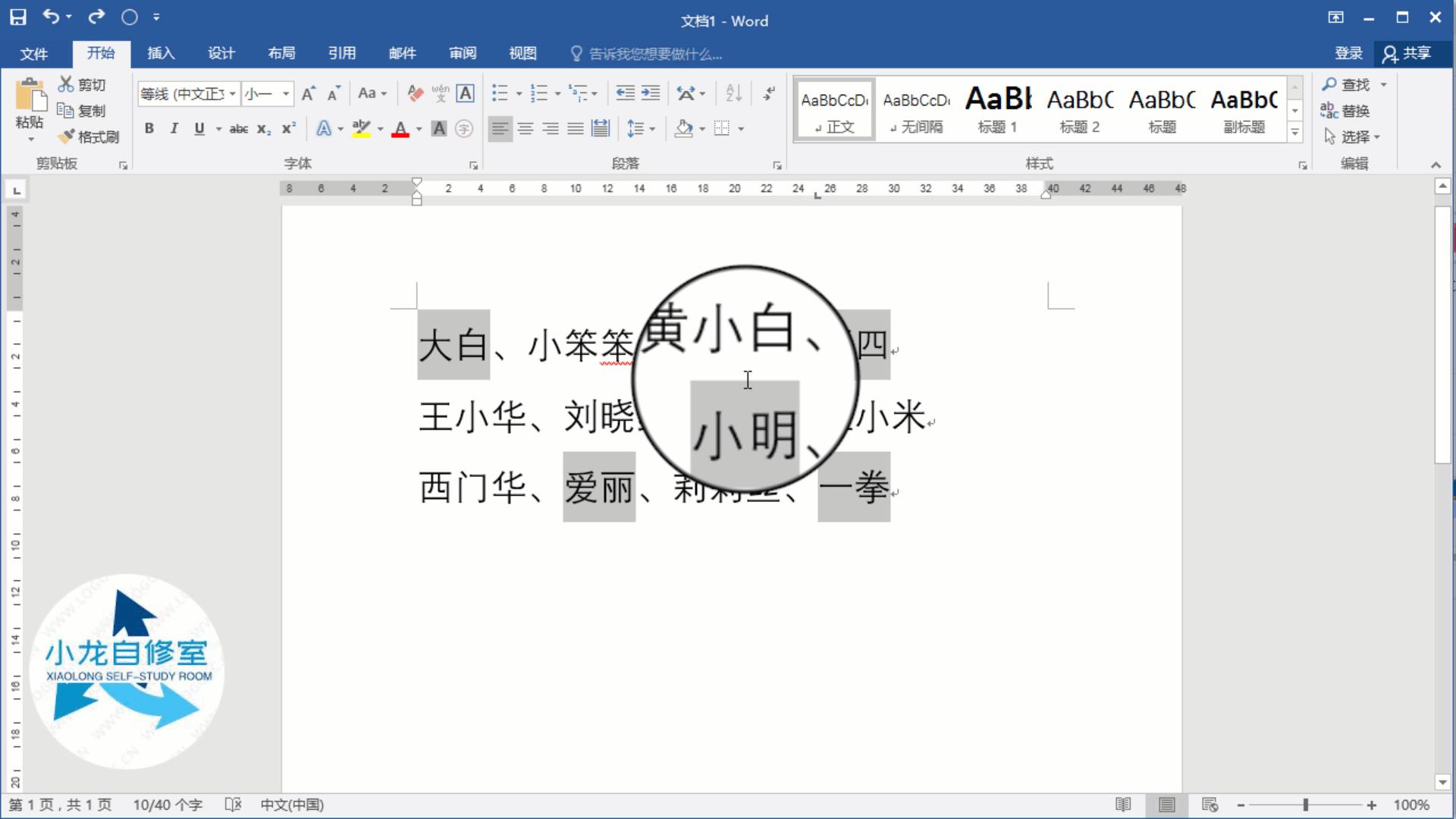Click the 登录 sign-in link
The width and height of the screenshot is (1456, 819).
(1349, 53)
